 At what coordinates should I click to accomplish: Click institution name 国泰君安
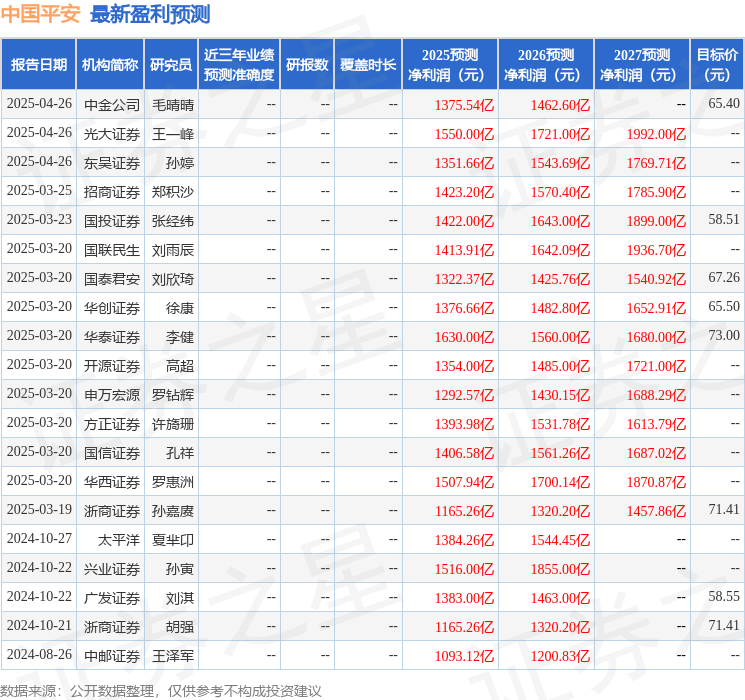[x=112, y=279]
